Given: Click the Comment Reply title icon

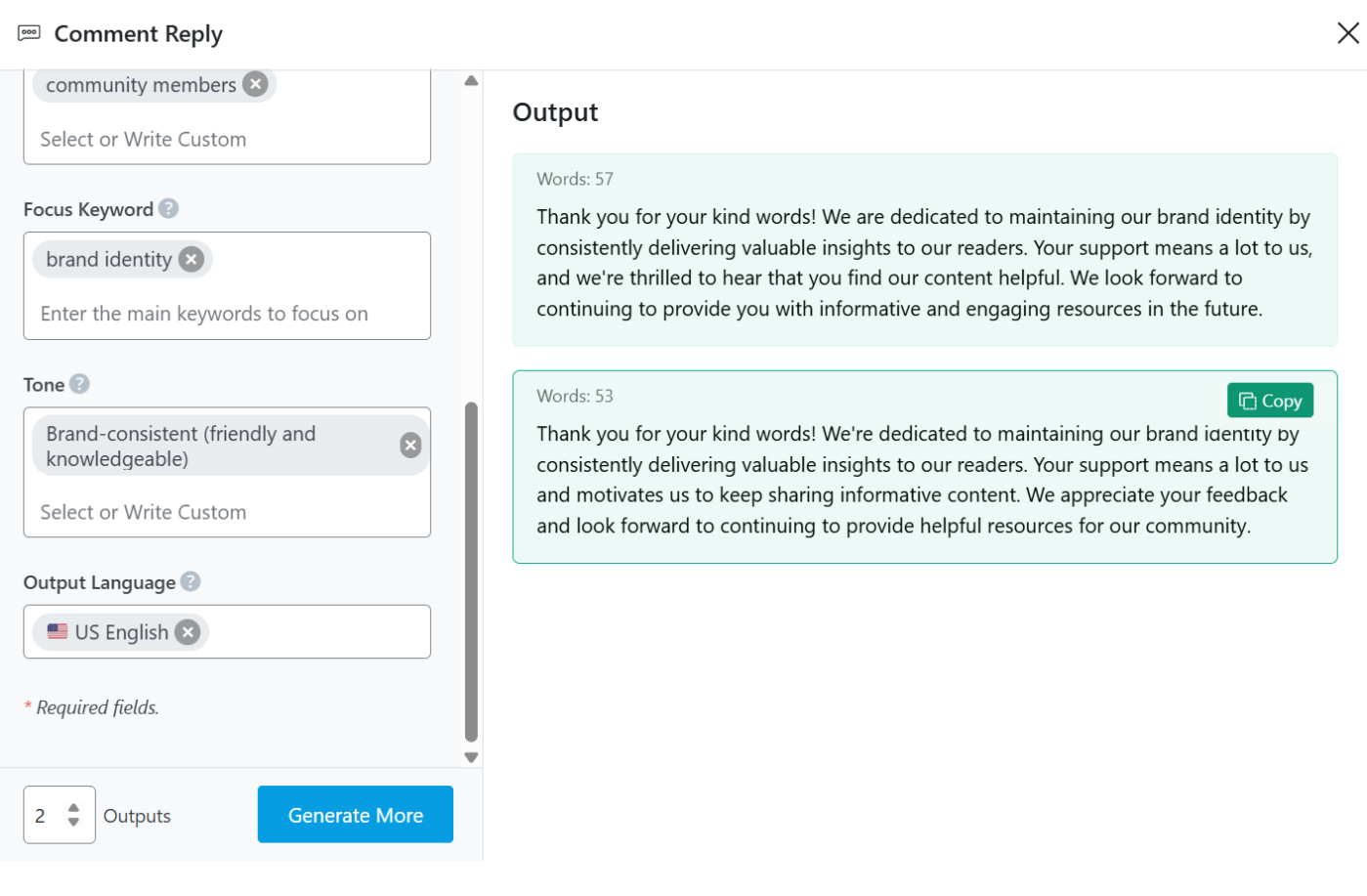Looking at the screenshot, I should pos(29,33).
